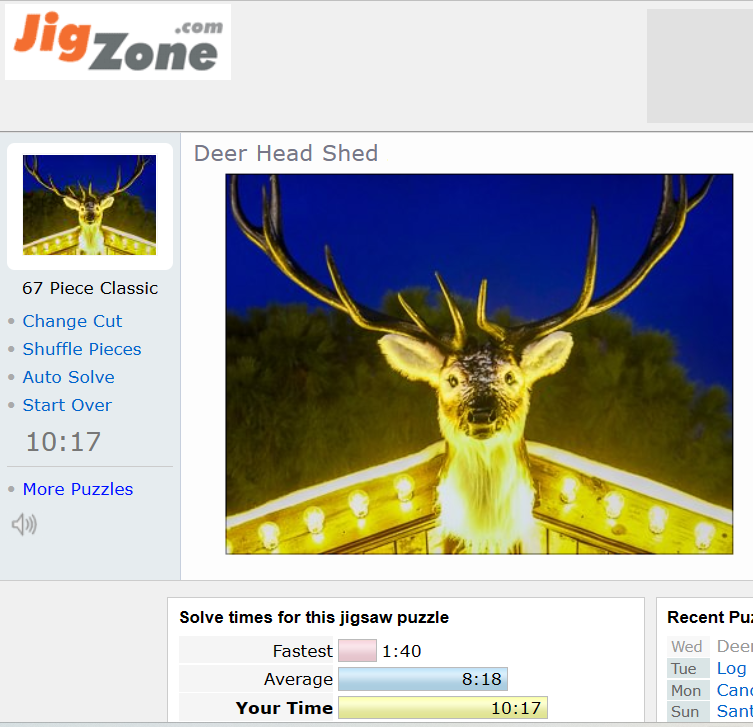The image size is (753, 727).
Task: Open Monday's recent puzzle link
Action: click(735, 690)
